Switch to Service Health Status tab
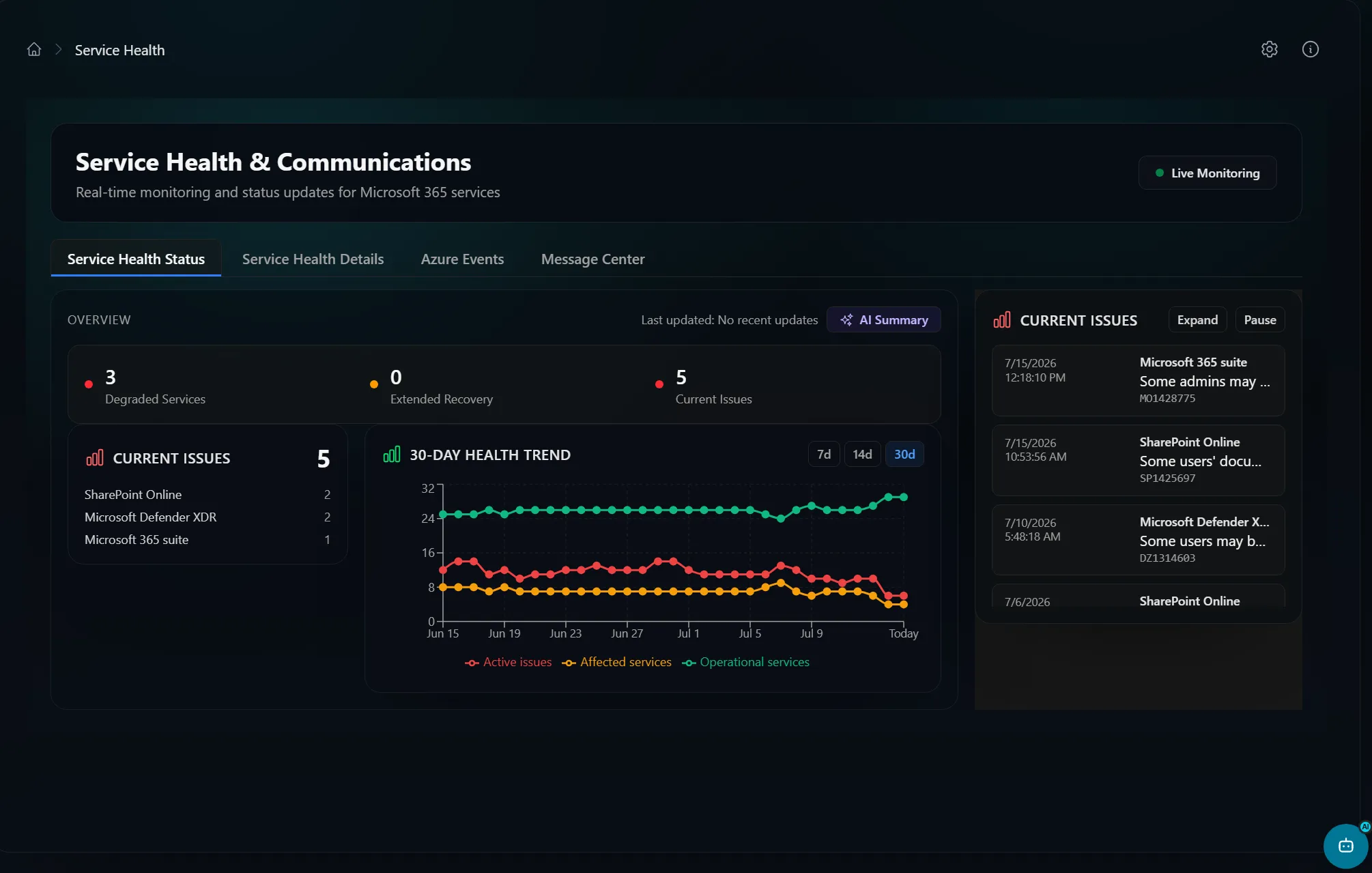This screenshot has height=873, width=1372. pyautogui.click(x=136, y=259)
